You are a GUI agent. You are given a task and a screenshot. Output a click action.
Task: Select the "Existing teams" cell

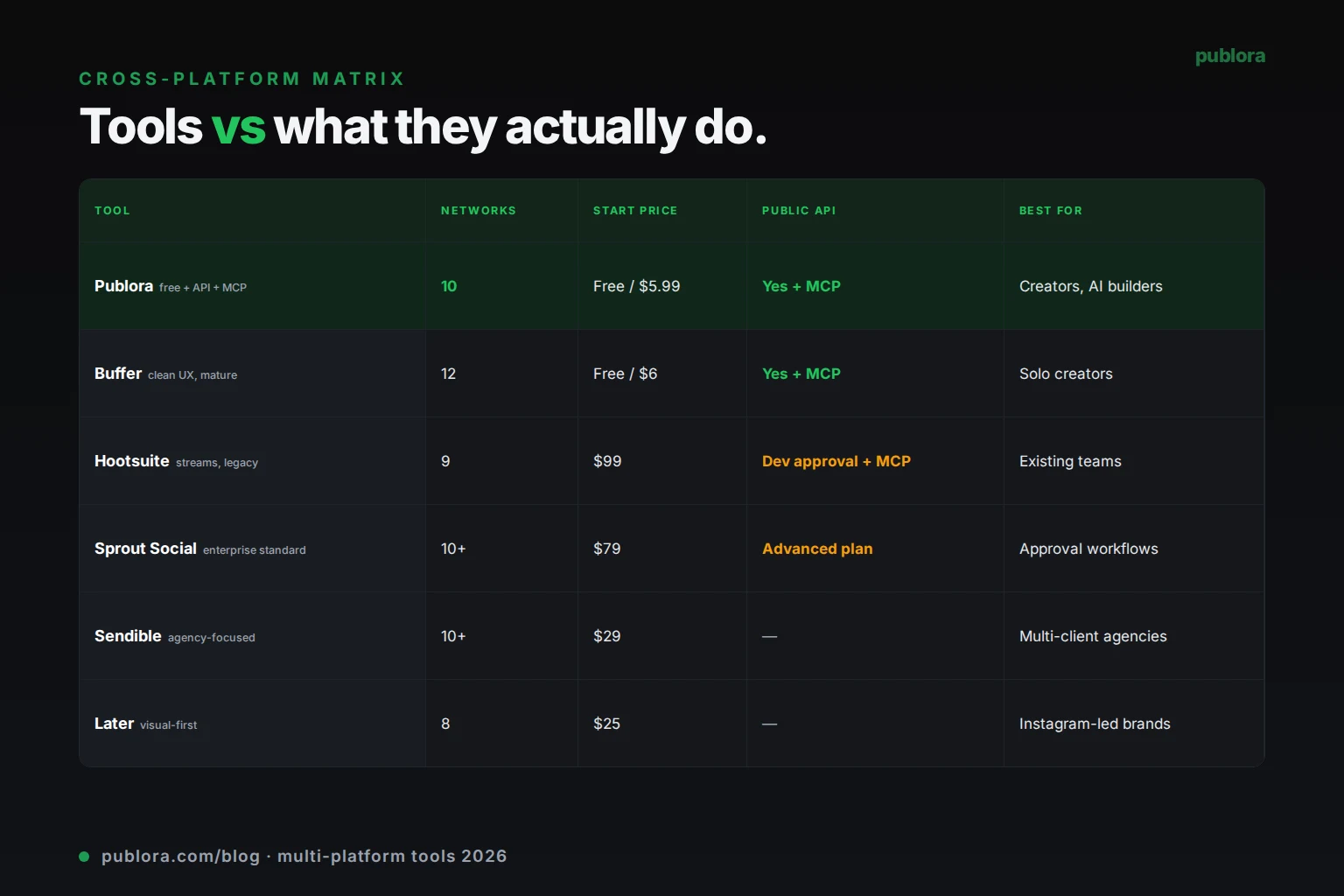1070,461
